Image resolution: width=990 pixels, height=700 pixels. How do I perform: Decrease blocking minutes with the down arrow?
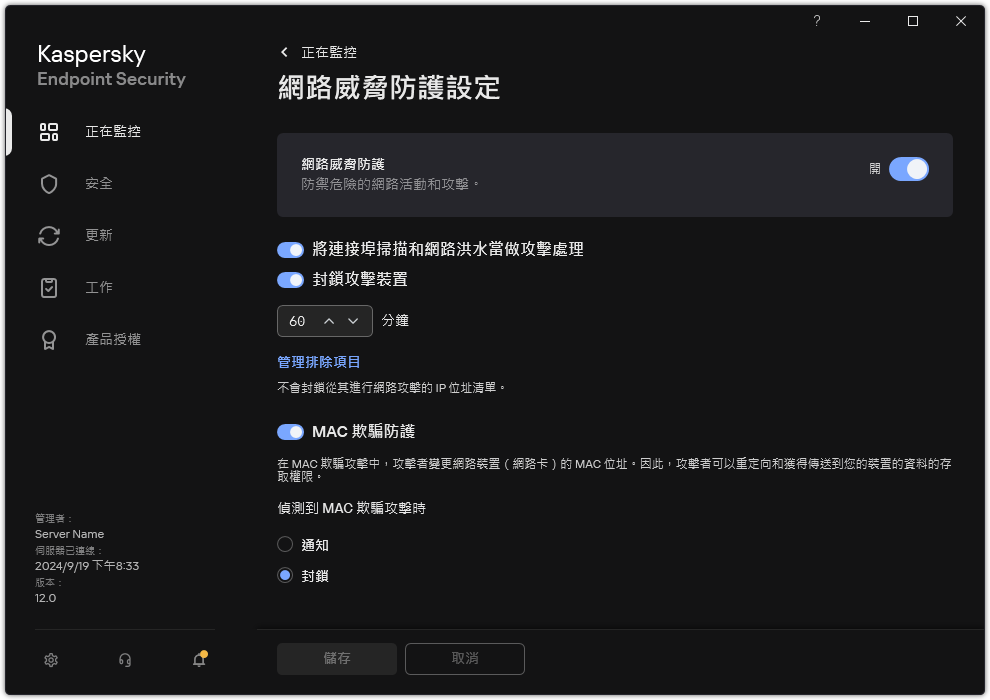click(353, 321)
